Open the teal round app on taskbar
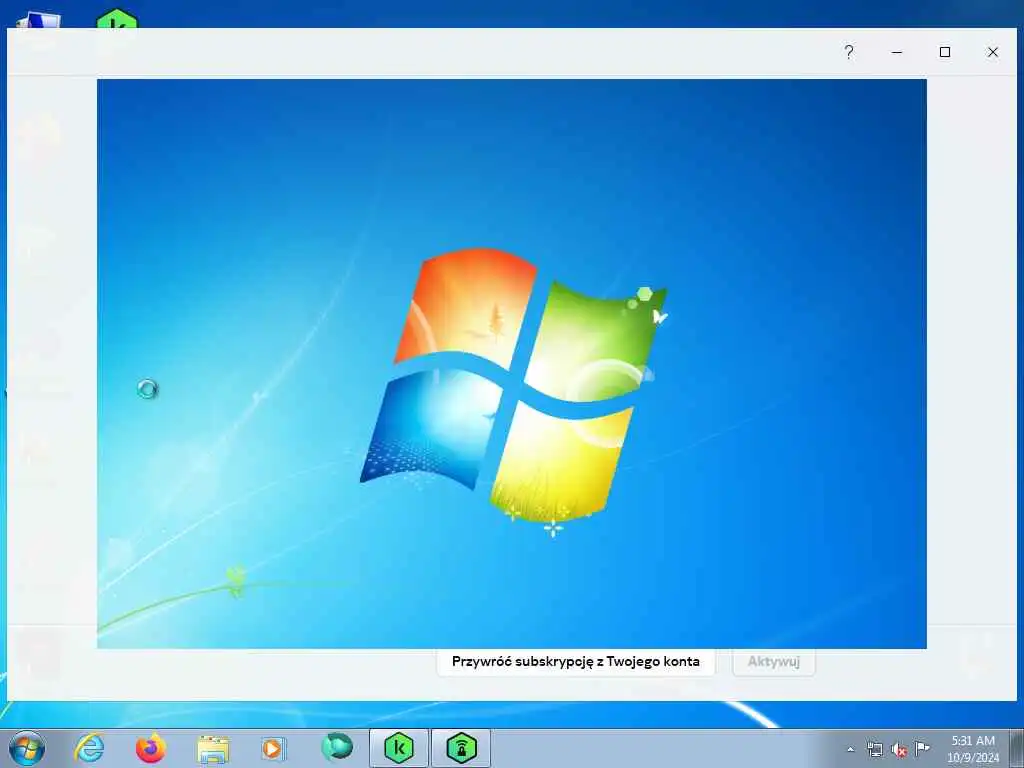Viewport: 1024px width, 768px height. pos(337,747)
